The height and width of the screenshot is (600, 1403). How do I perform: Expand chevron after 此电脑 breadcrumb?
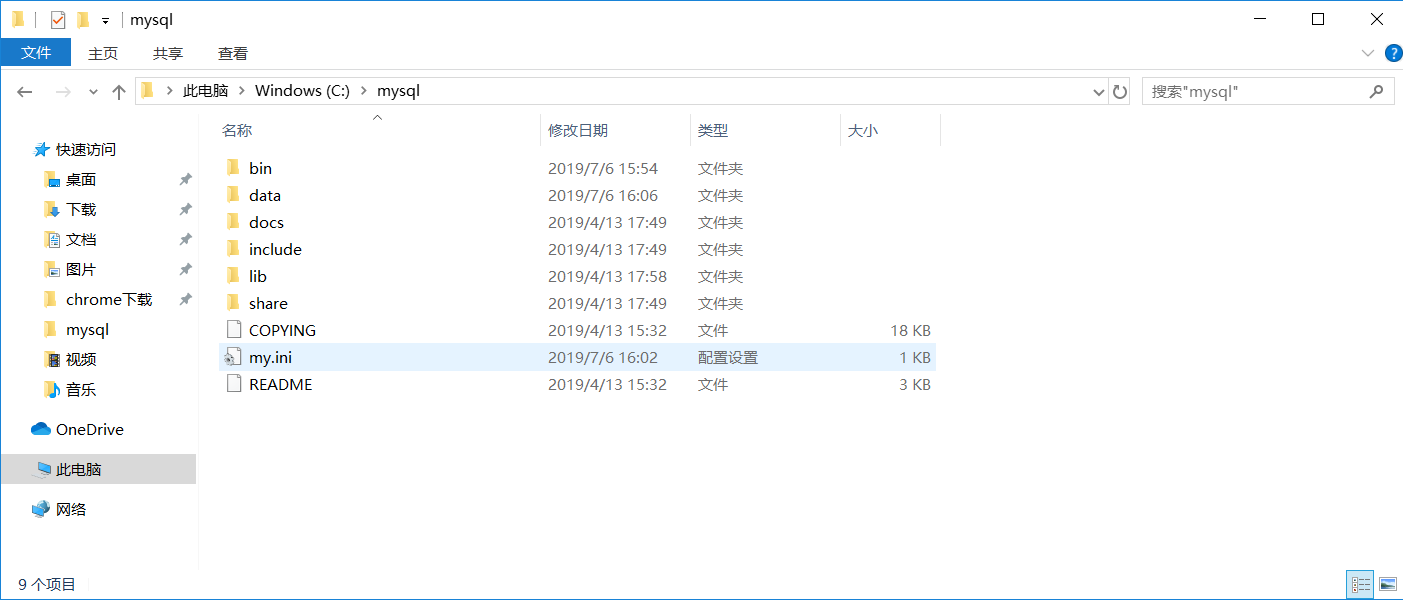pos(241,91)
